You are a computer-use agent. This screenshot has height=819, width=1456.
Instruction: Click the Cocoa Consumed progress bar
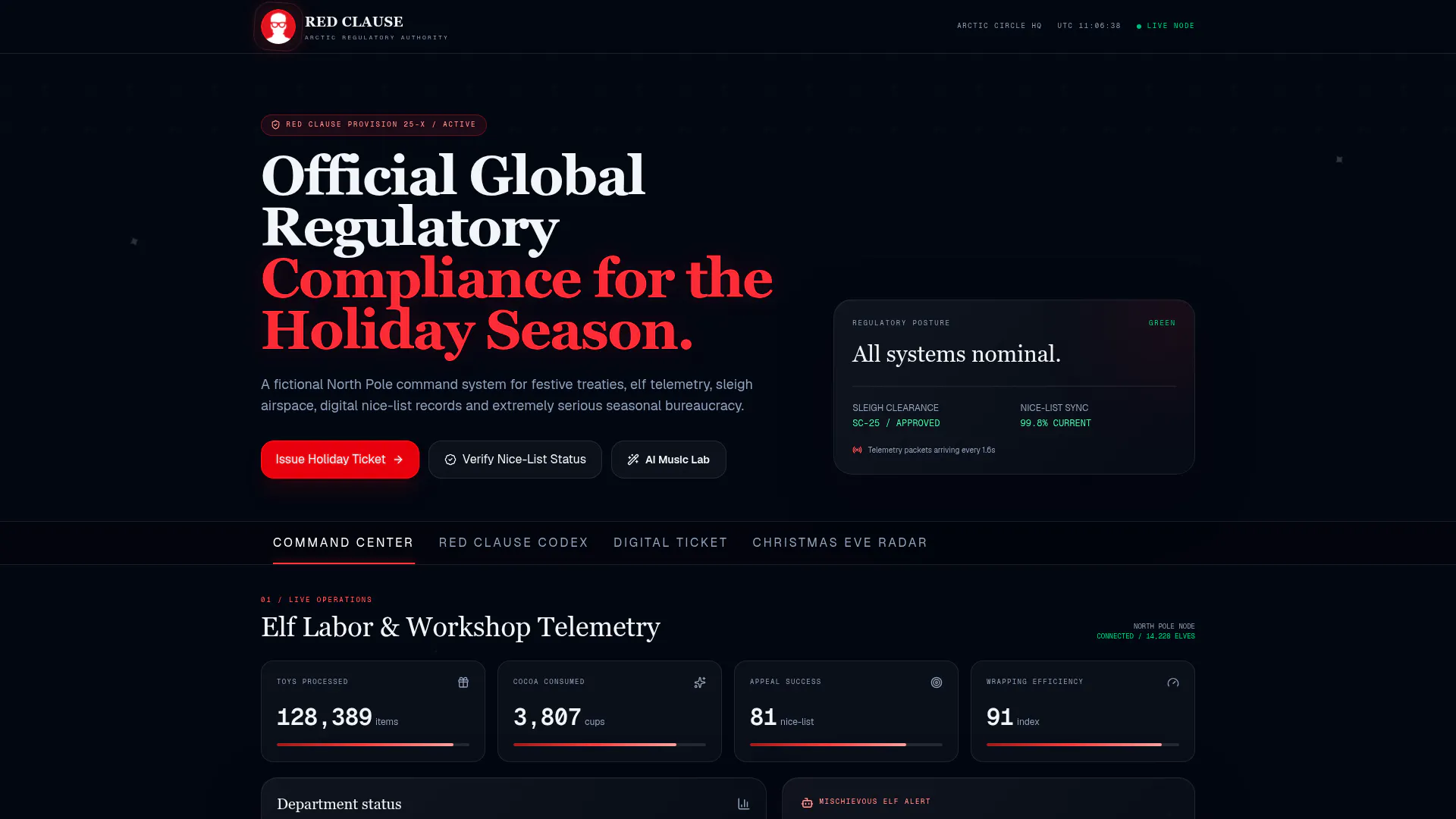[610, 745]
